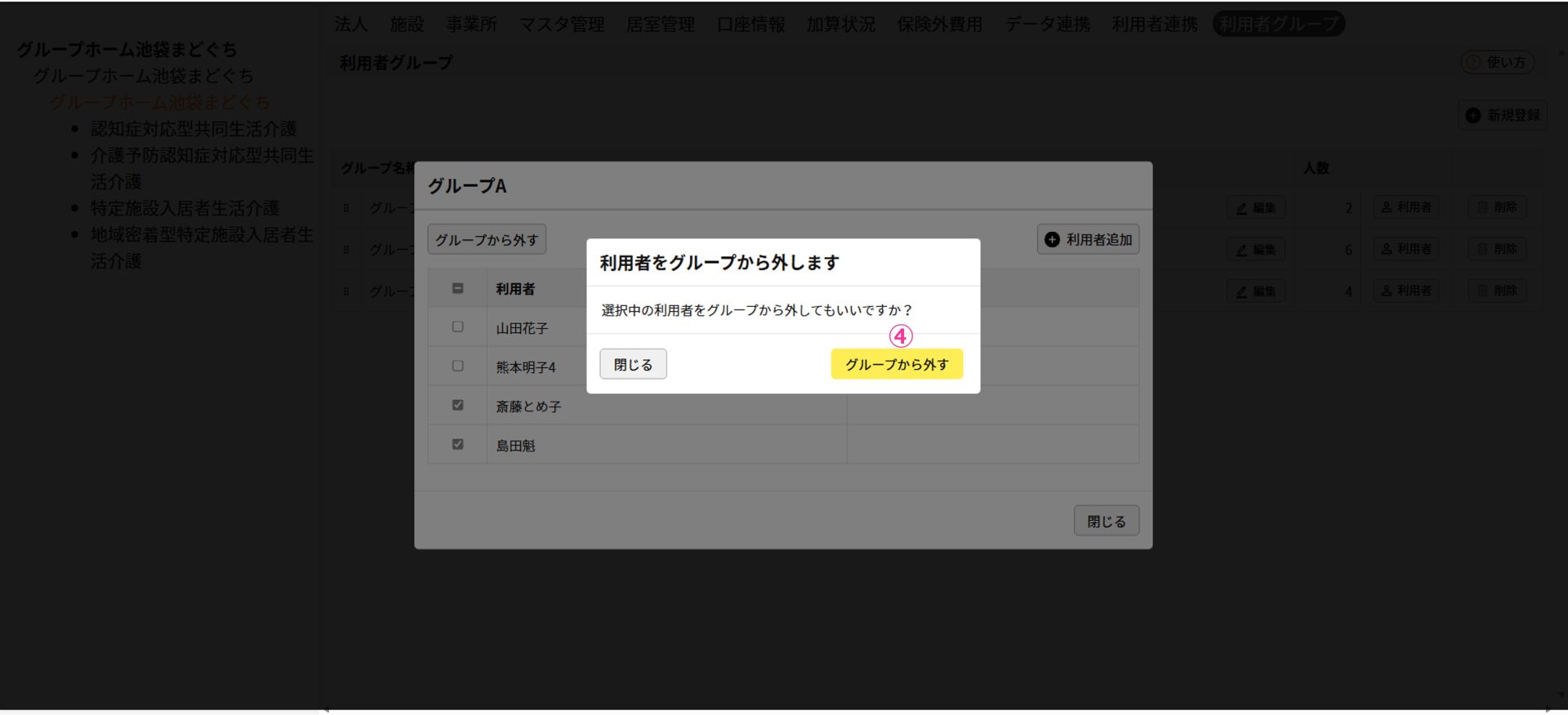Click trash 削除 icon in third group row
The height and width of the screenshot is (715, 1568).
point(1482,291)
